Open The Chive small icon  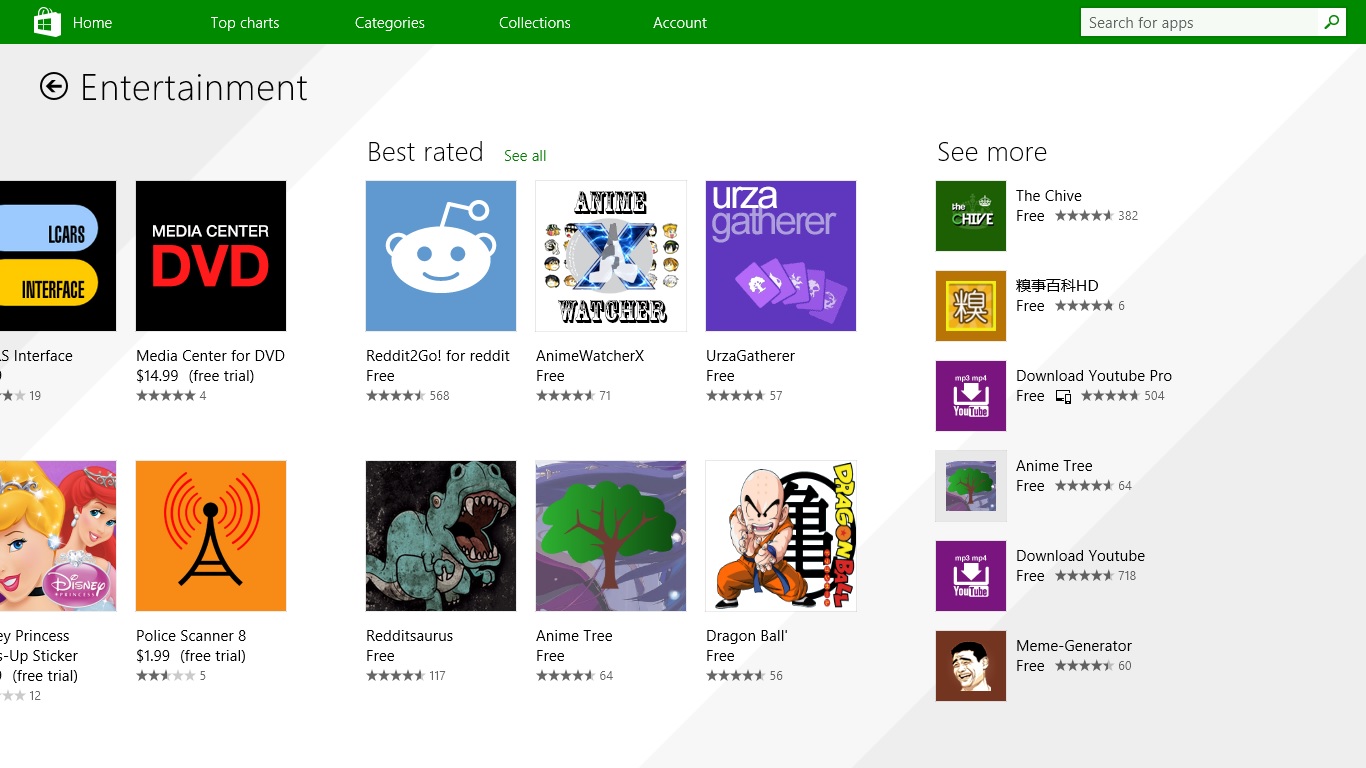tap(971, 216)
